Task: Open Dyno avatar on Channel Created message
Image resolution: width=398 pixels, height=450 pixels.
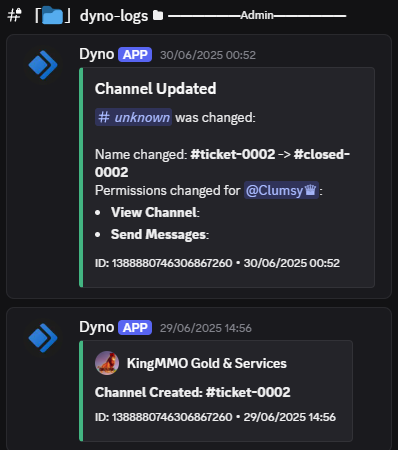Action: 43,338
